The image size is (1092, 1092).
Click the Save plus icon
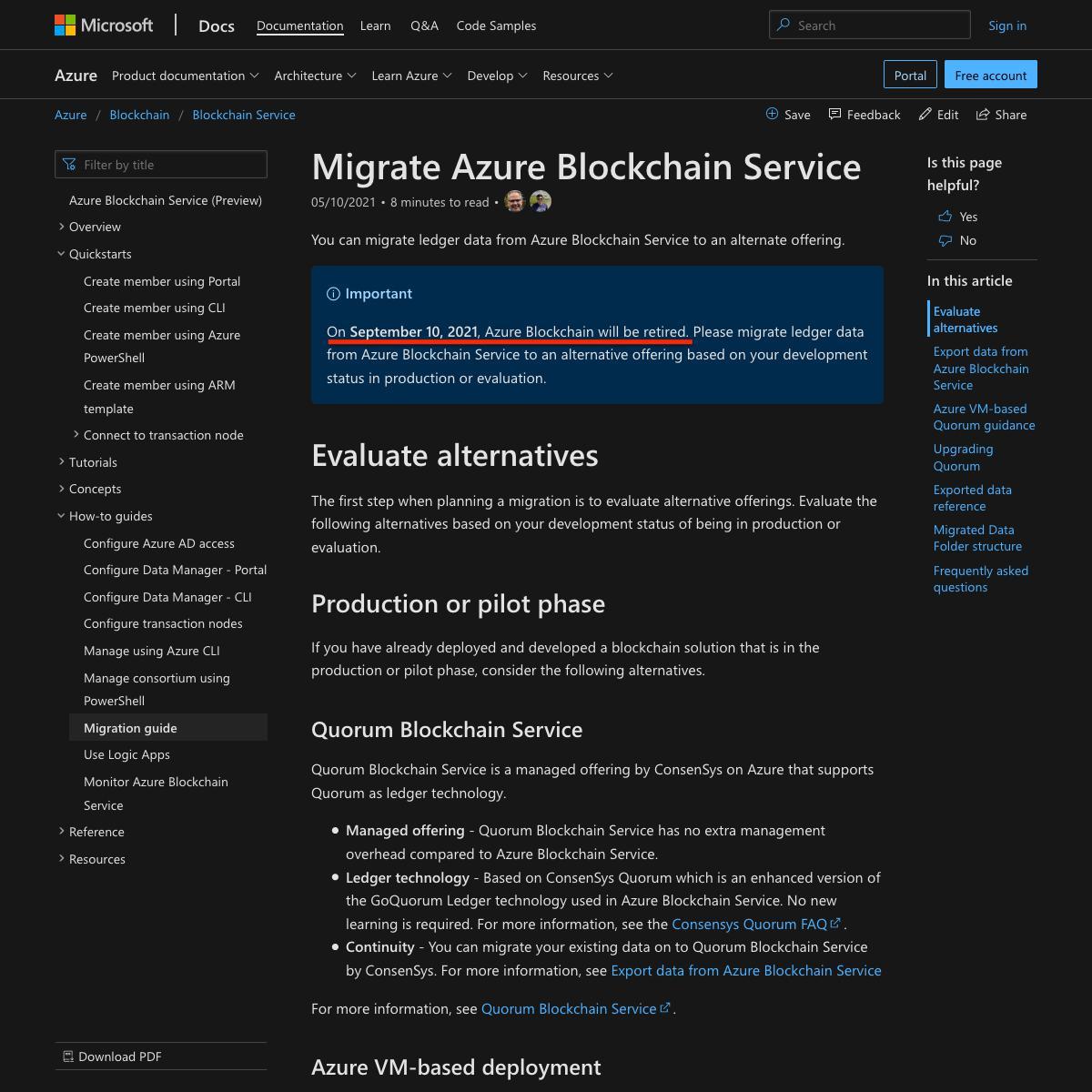(x=772, y=114)
